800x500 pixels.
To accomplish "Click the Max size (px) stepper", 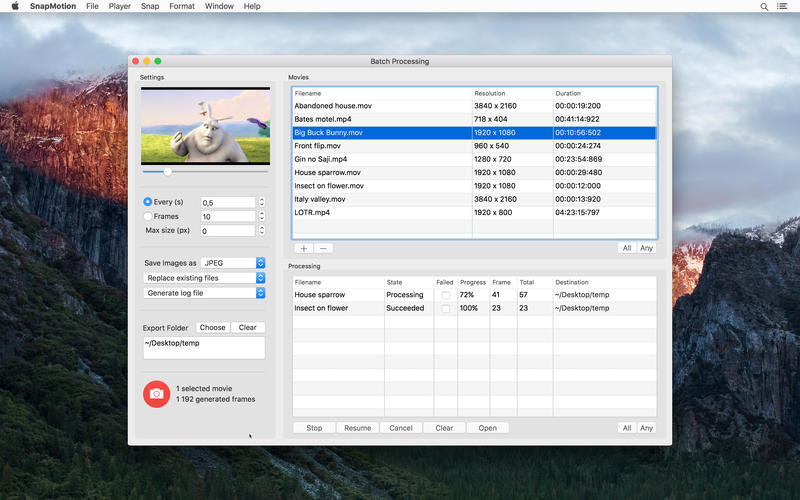I will tap(262, 230).
